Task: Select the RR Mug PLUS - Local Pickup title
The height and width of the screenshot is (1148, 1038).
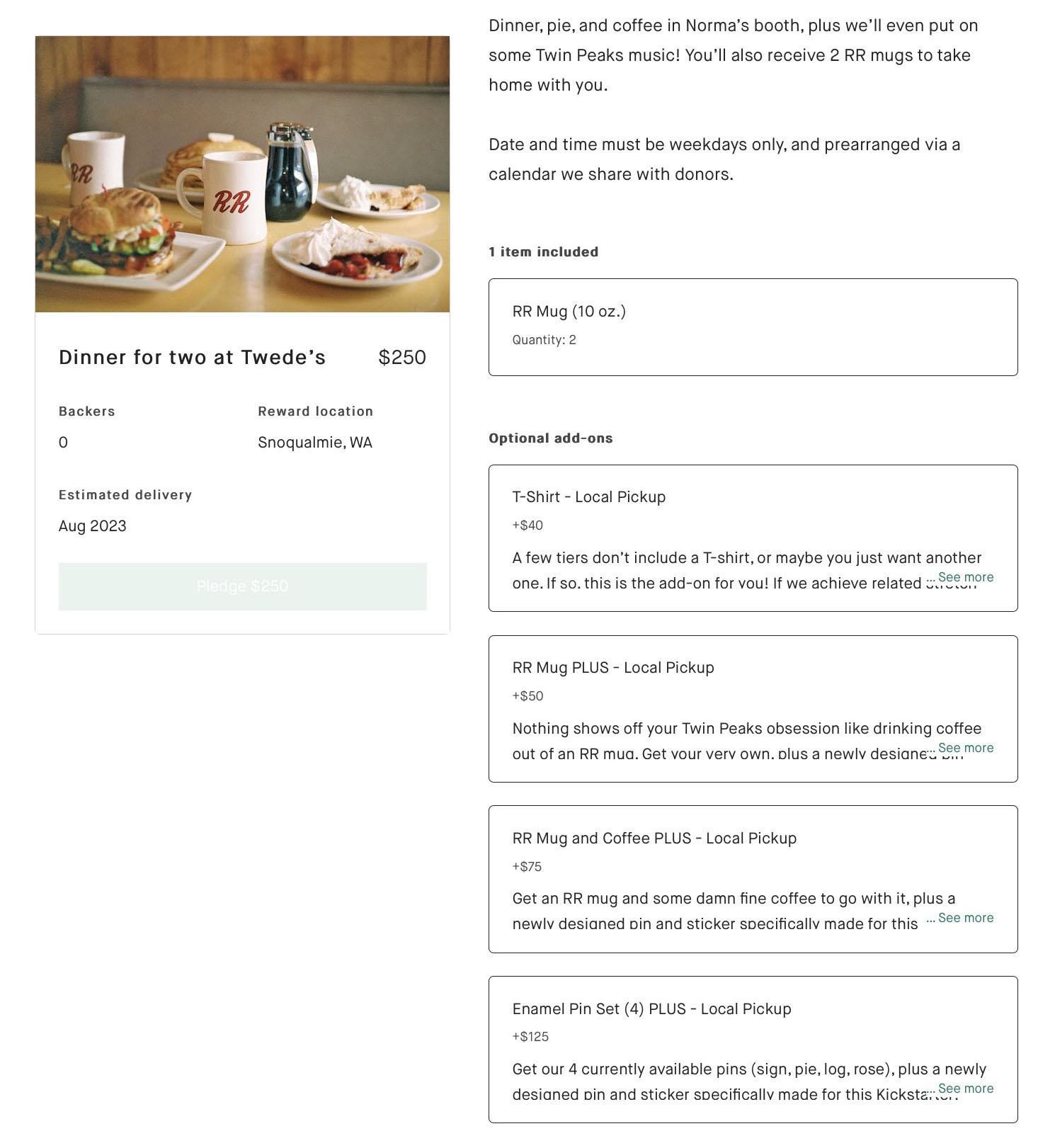Action: coord(612,668)
